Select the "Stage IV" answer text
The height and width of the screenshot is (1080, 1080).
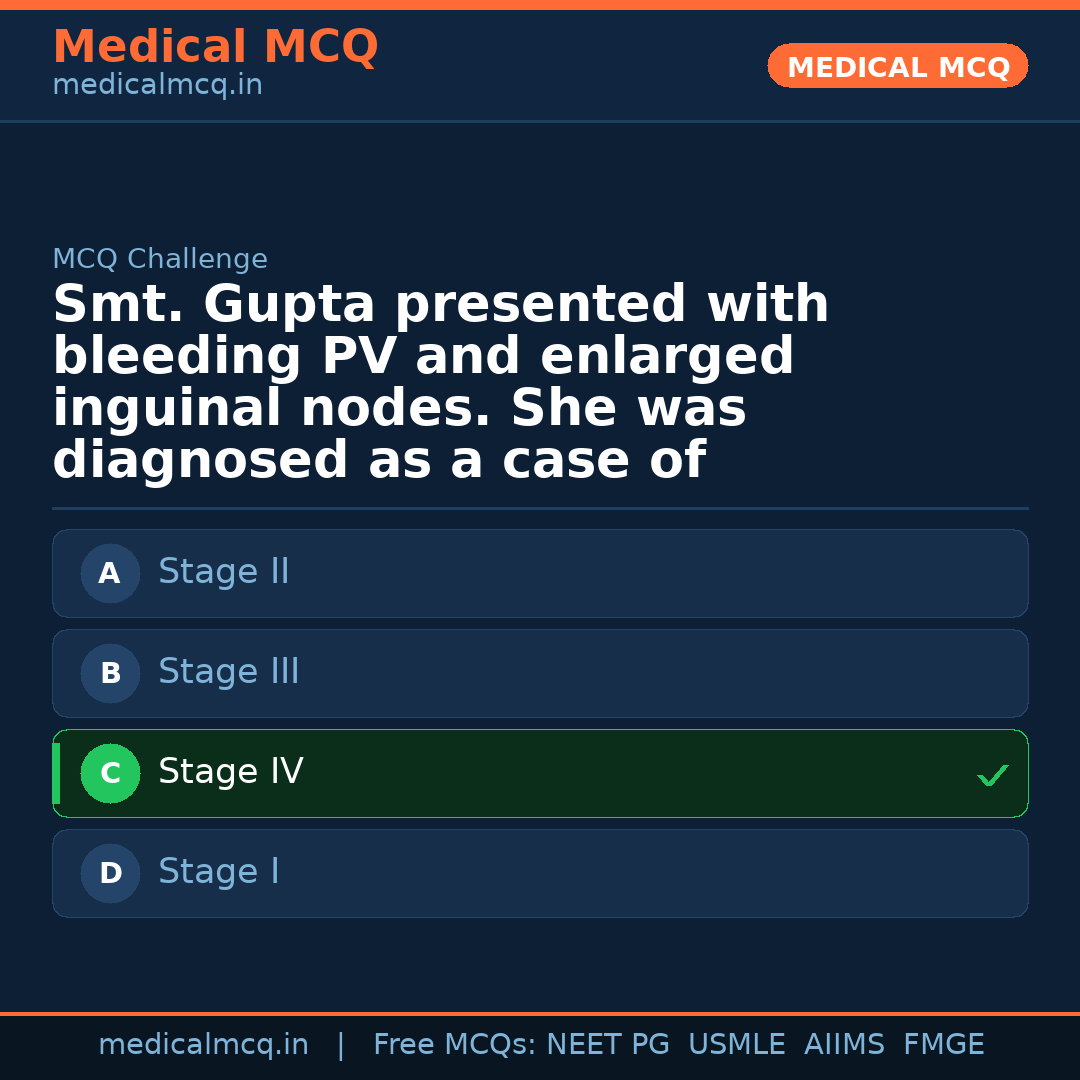coord(230,772)
